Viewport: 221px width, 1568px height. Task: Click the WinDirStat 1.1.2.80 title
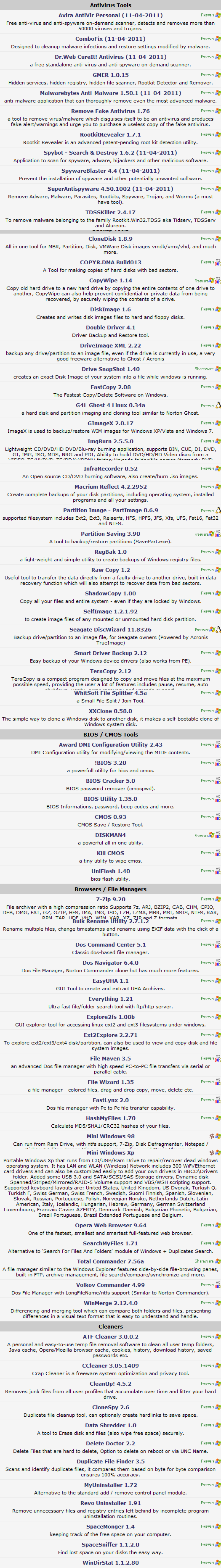coord(110,1563)
